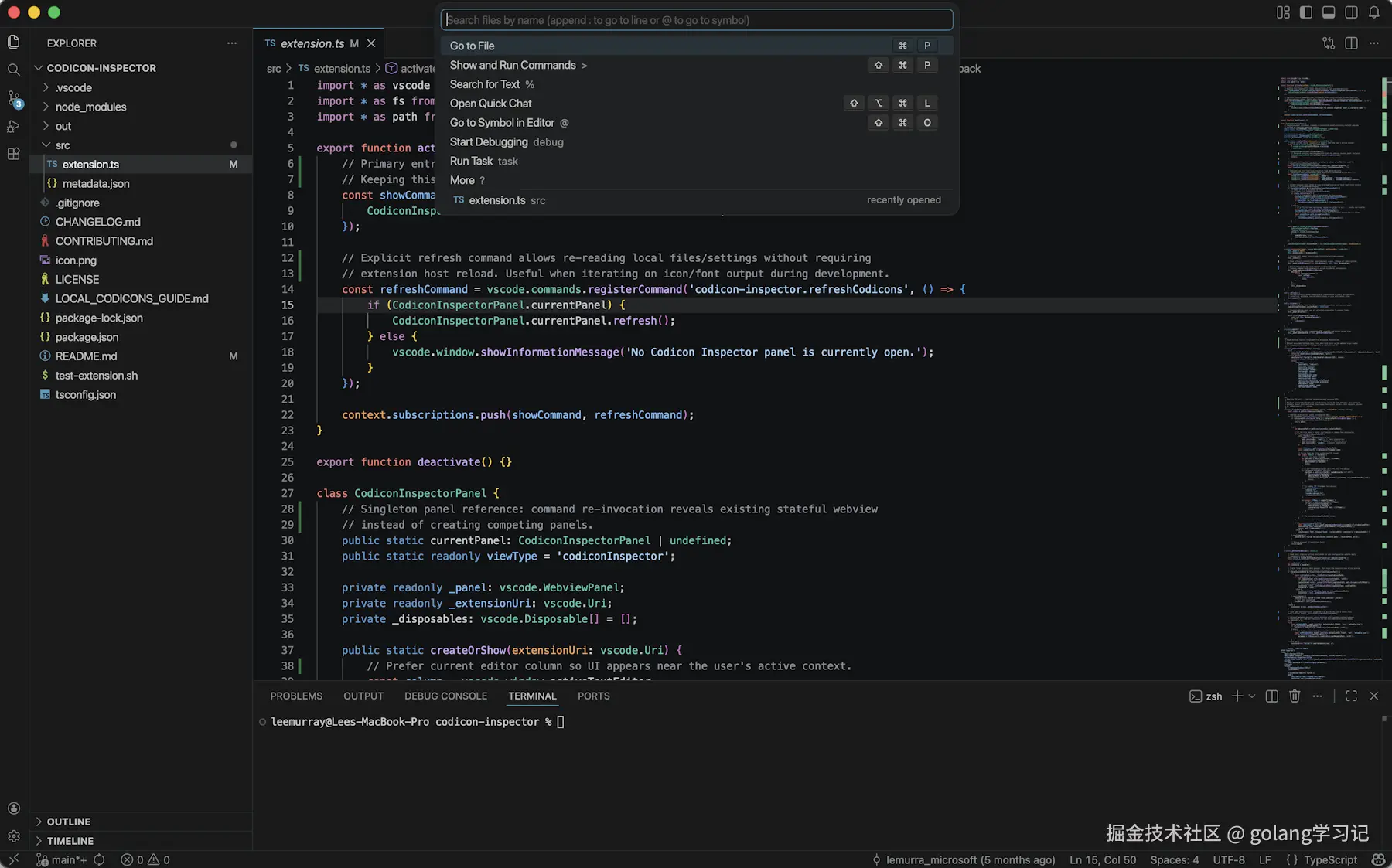Kill the terminal with trash icon
This screenshot has height=868, width=1392.
point(1295,696)
